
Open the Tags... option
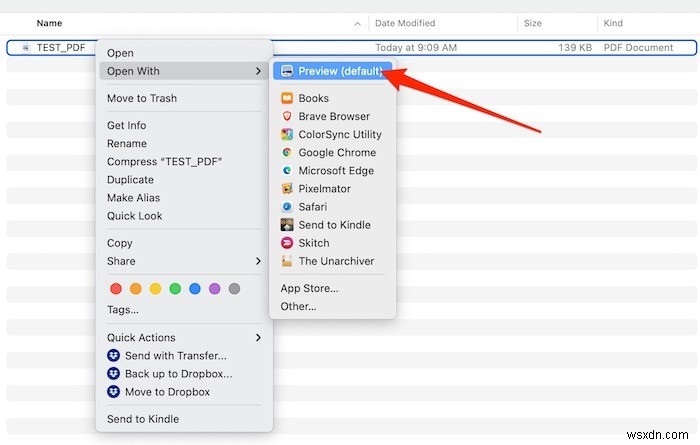click(123, 309)
